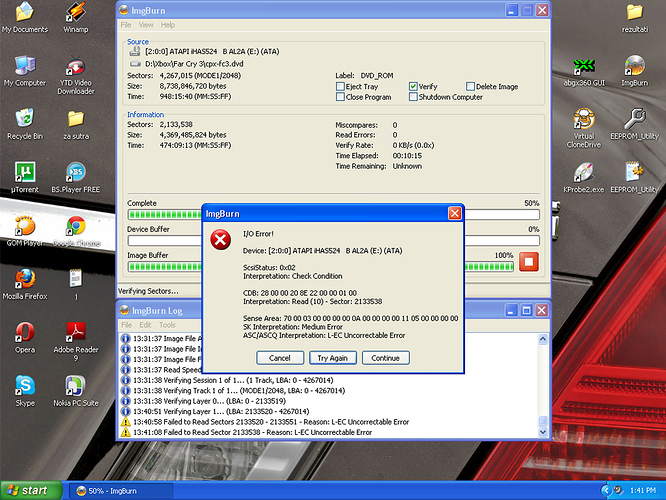Launch Google Chrome shortcut
The image size is (666, 500).
pos(76,231)
